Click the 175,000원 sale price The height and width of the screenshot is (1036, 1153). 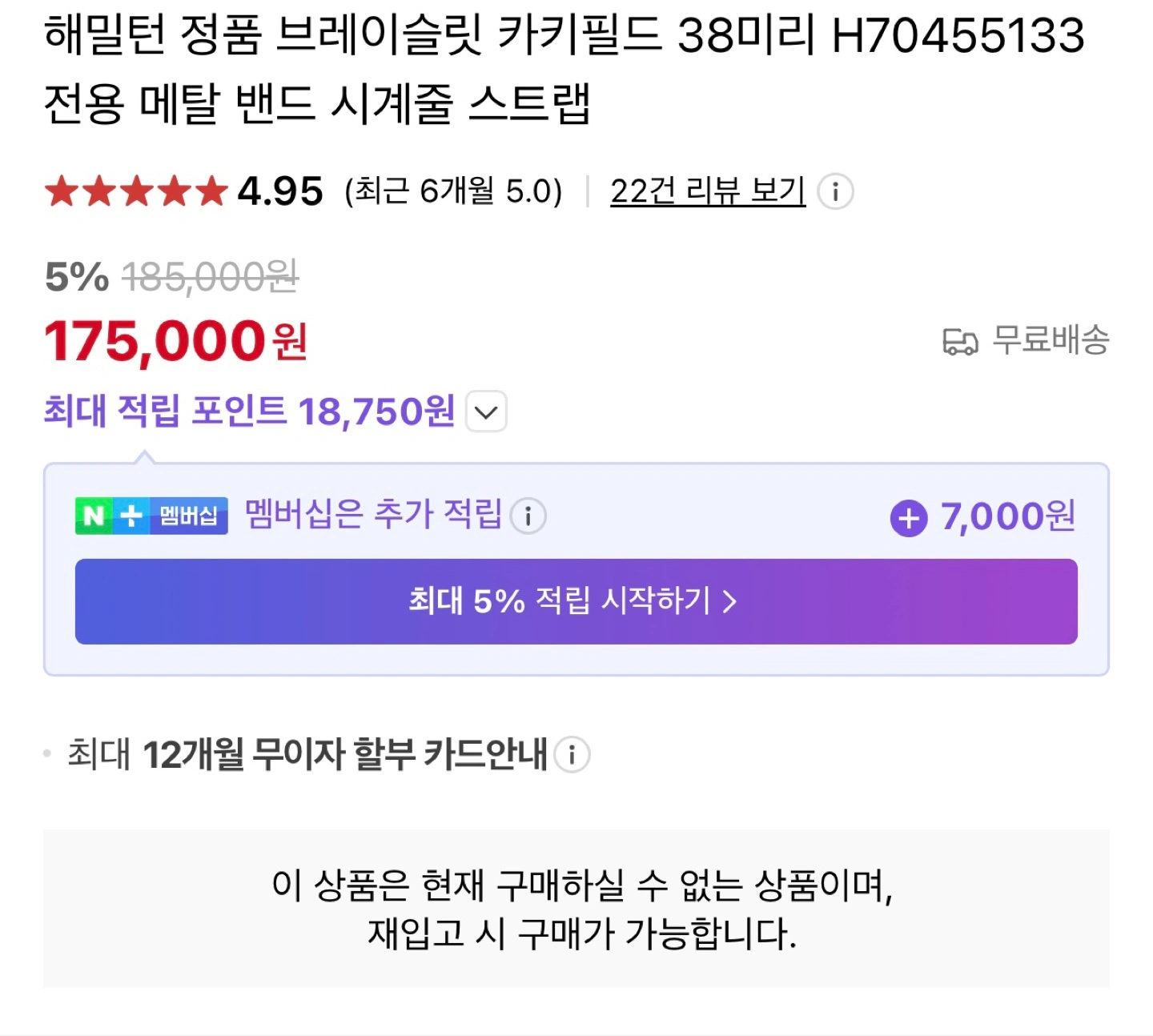click(x=176, y=341)
